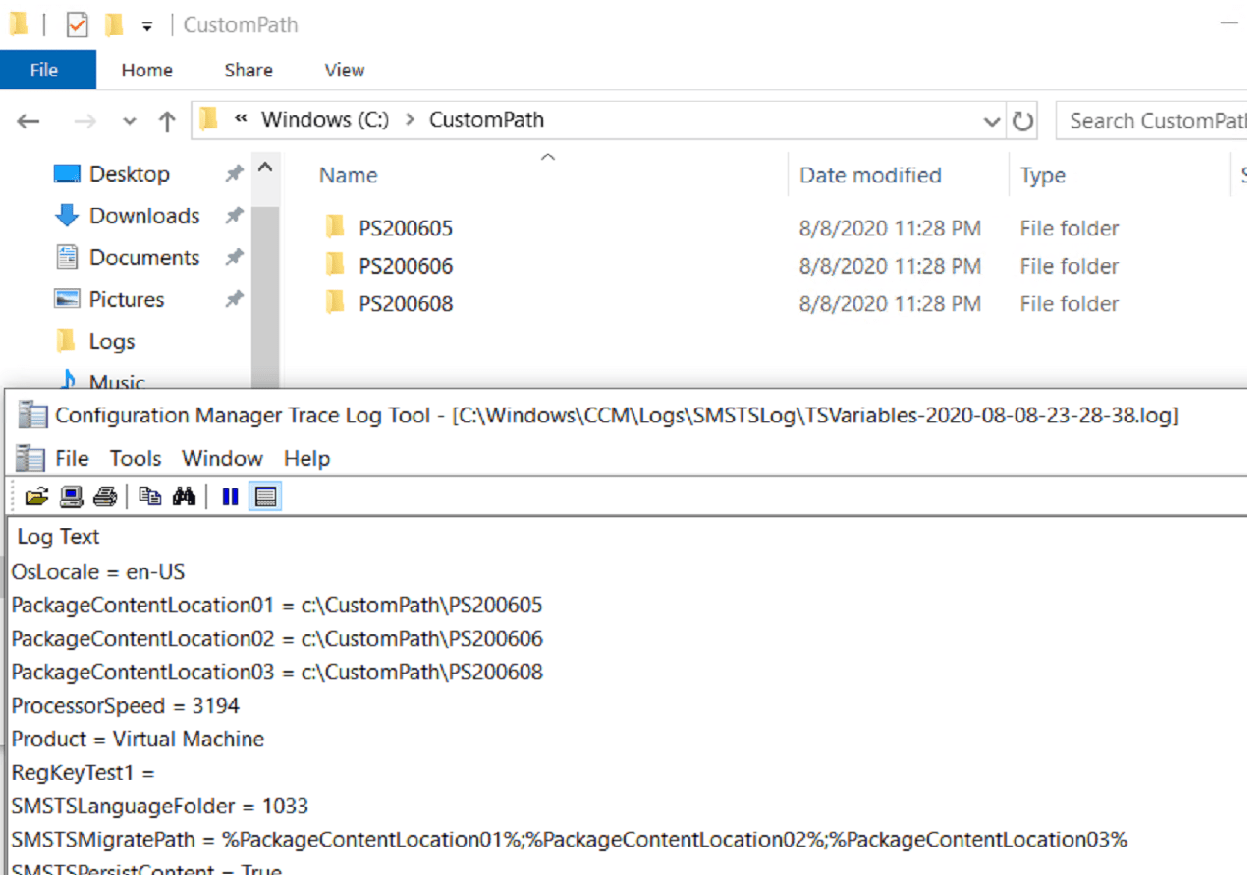Viewport: 1247px width, 875px height.
Task: Click the refresh icon in the address bar
Action: click(x=1022, y=120)
